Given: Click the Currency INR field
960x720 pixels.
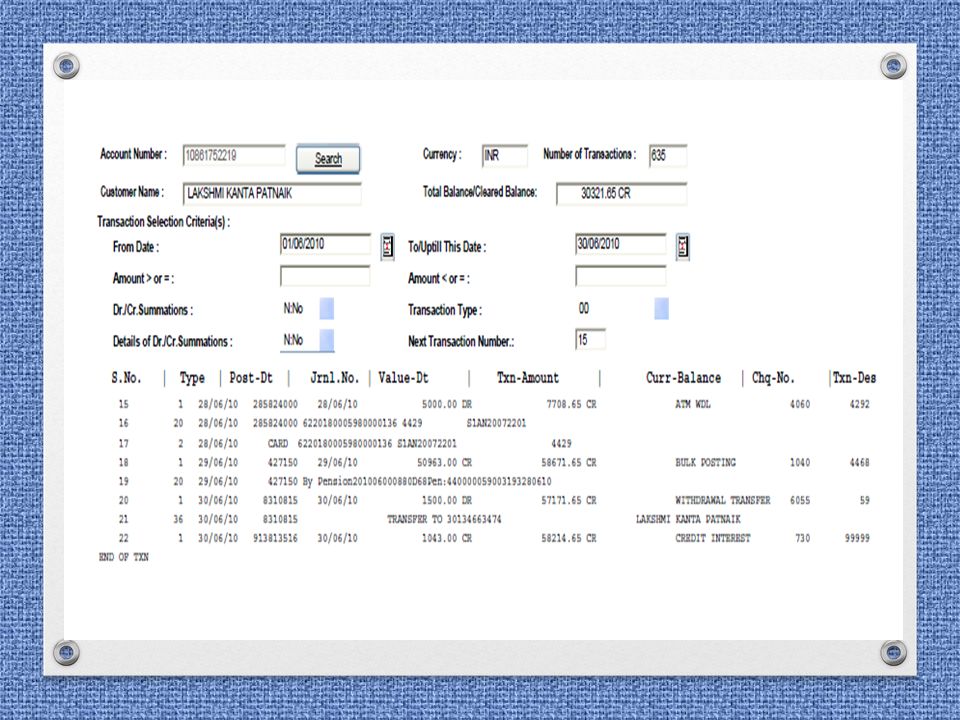Looking at the screenshot, I should tap(504, 156).
